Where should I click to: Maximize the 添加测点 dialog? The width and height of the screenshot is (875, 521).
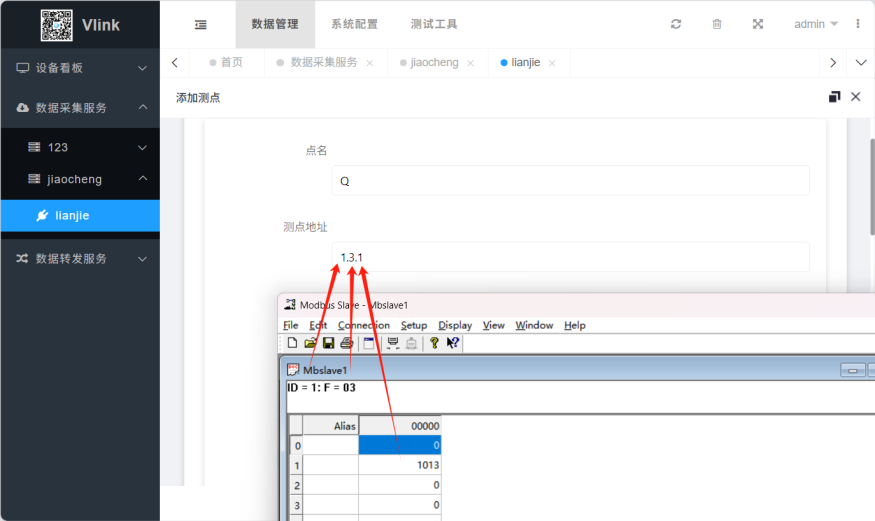point(834,97)
